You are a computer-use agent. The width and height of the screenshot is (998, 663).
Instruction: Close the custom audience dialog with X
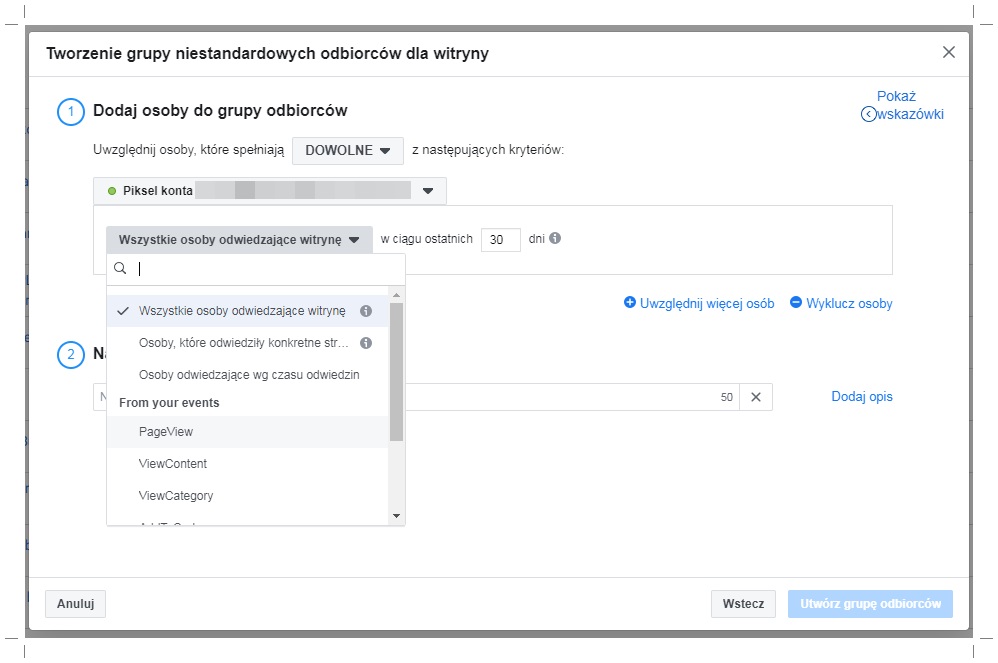point(948,52)
